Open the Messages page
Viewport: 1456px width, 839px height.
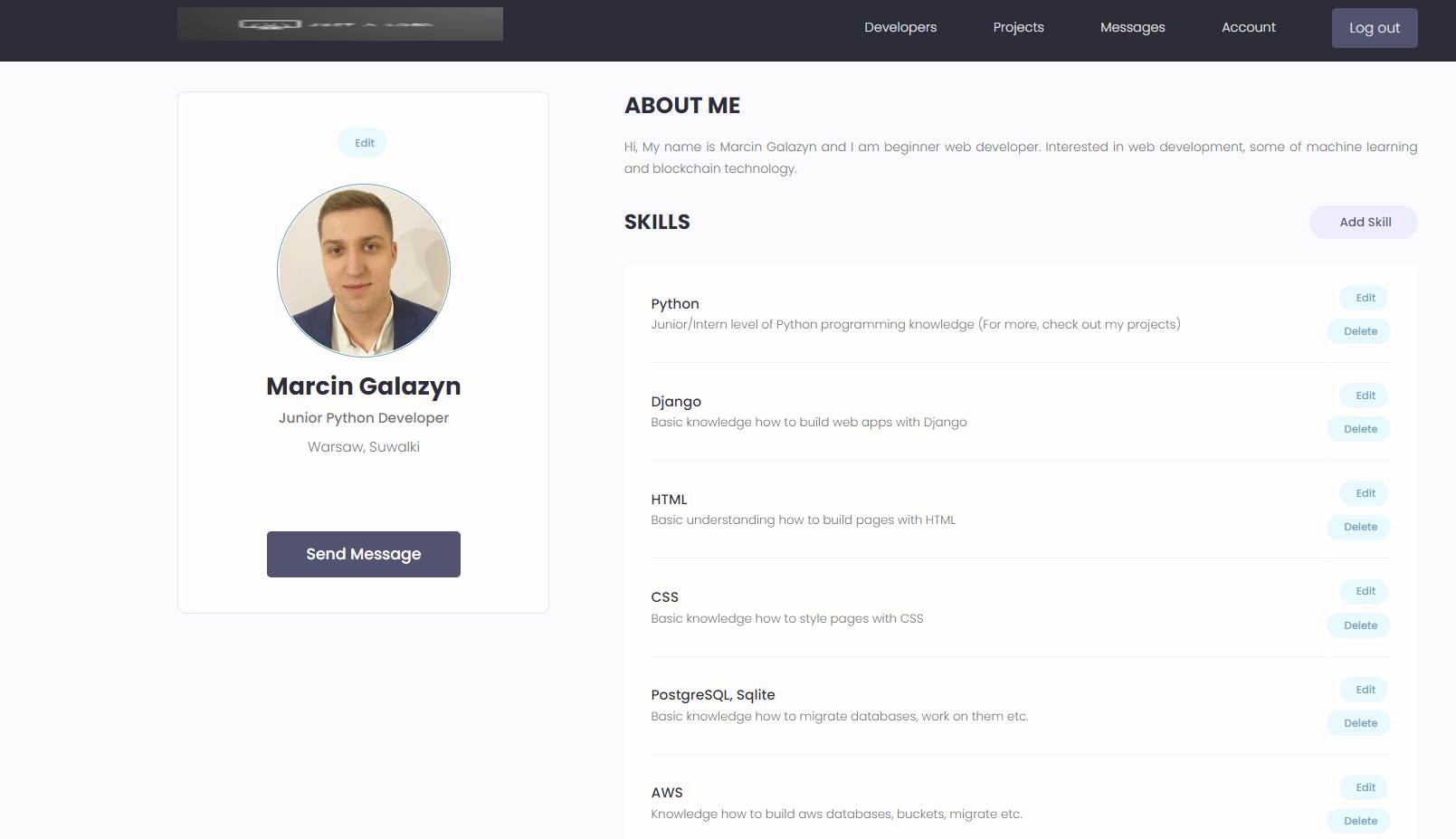(1132, 27)
